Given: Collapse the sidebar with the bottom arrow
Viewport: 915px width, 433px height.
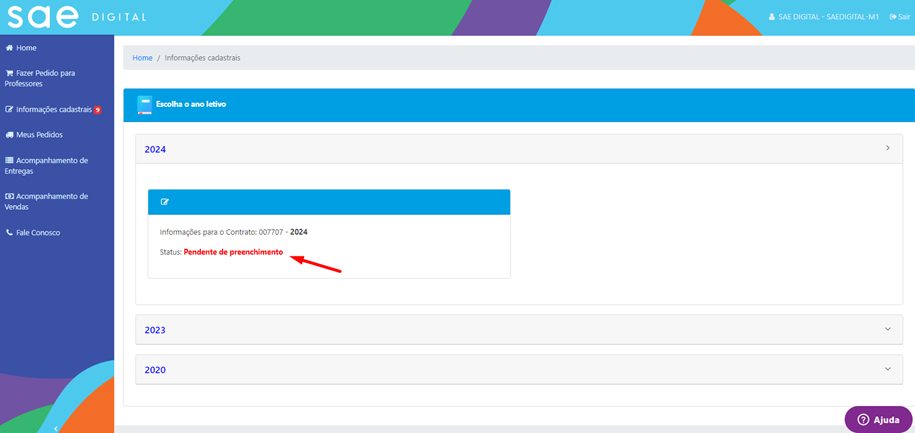Looking at the screenshot, I should pos(56,428).
